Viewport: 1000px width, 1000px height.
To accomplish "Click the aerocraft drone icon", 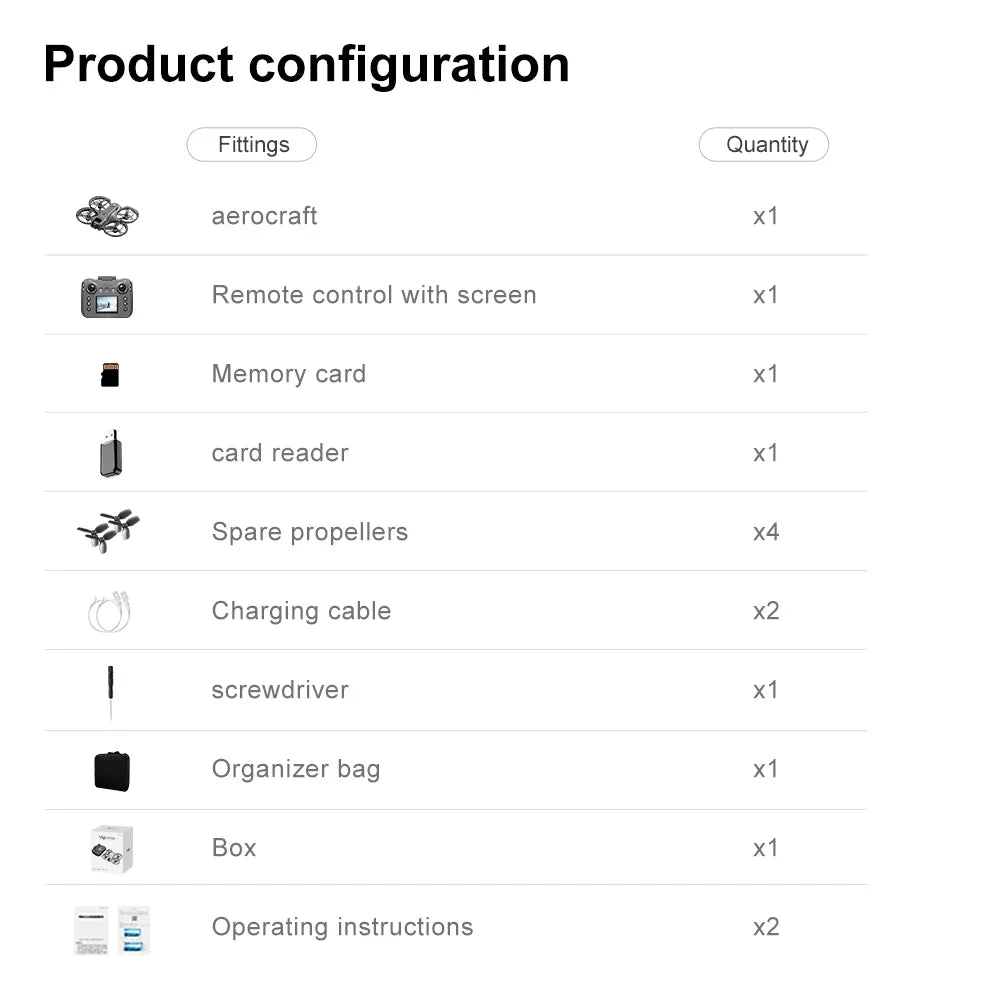I will [x=107, y=215].
